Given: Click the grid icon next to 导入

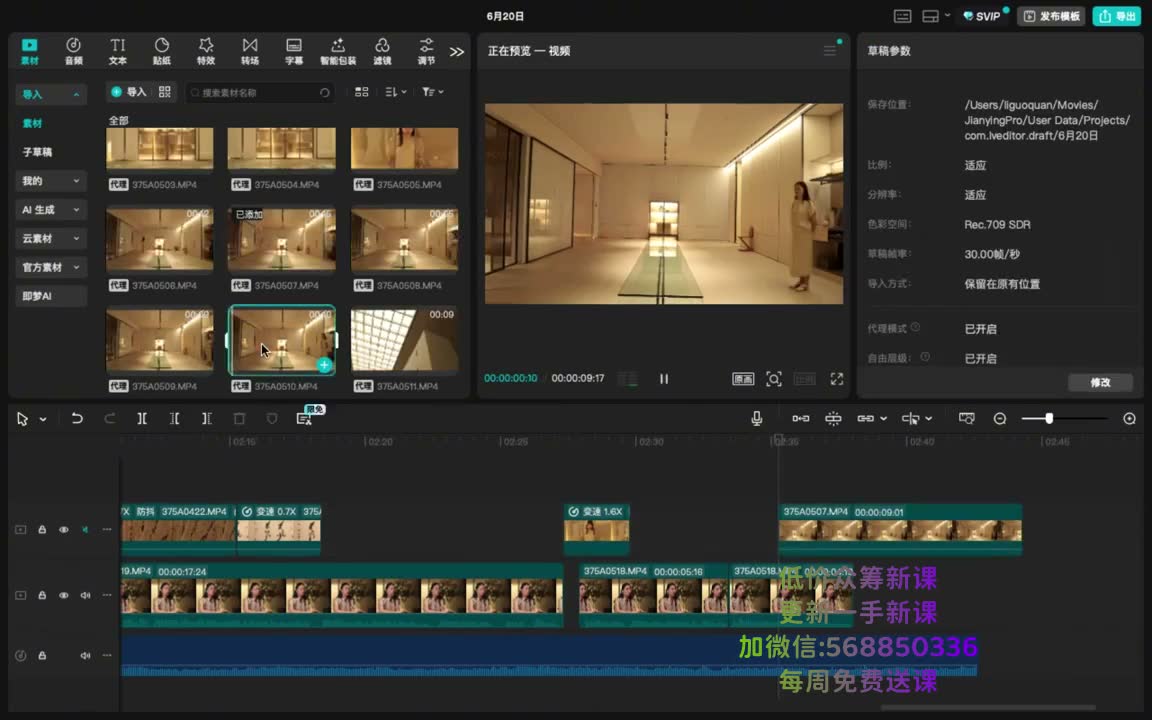Looking at the screenshot, I should (x=165, y=92).
